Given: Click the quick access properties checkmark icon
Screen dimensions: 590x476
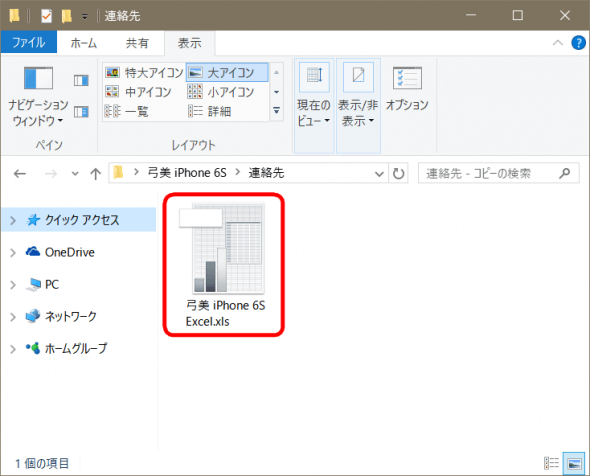Looking at the screenshot, I should coord(46,16).
